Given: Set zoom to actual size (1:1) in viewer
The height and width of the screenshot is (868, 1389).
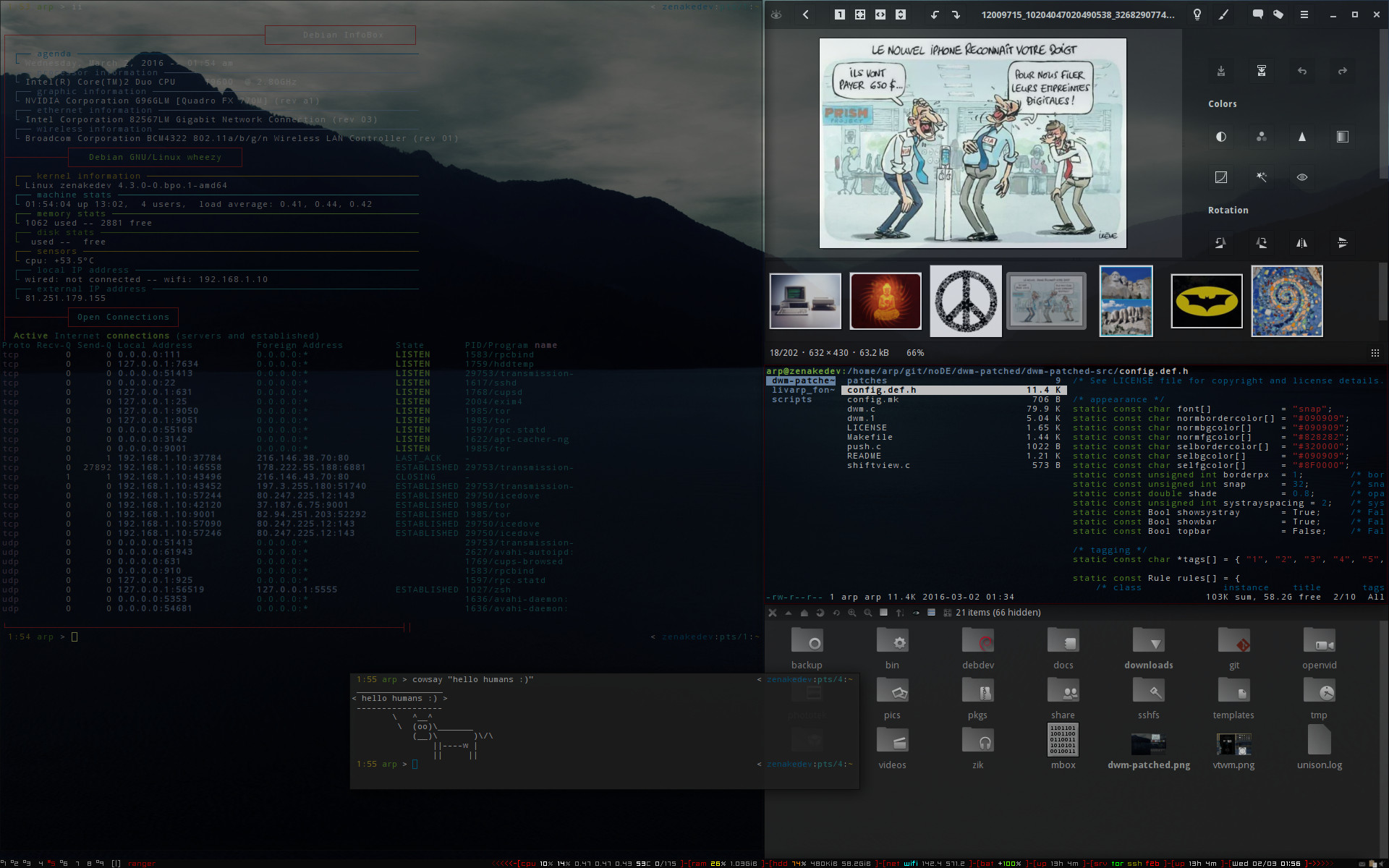Looking at the screenshot, I should pos(839,14).
